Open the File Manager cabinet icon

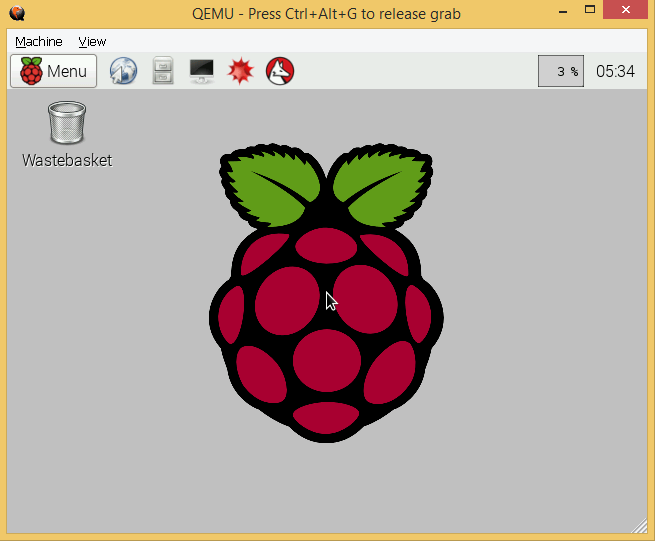click(x=163, y=71)
